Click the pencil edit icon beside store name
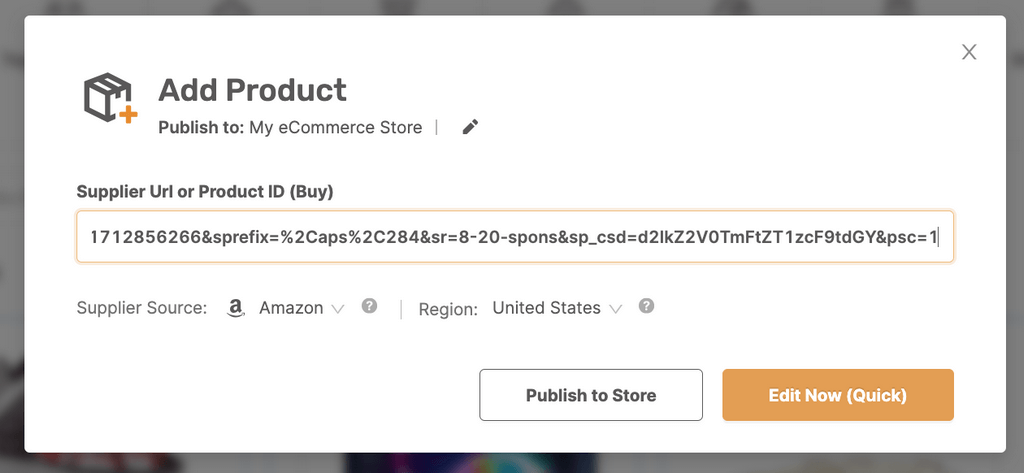The image size is (1024, 473). tap(470, 127)
